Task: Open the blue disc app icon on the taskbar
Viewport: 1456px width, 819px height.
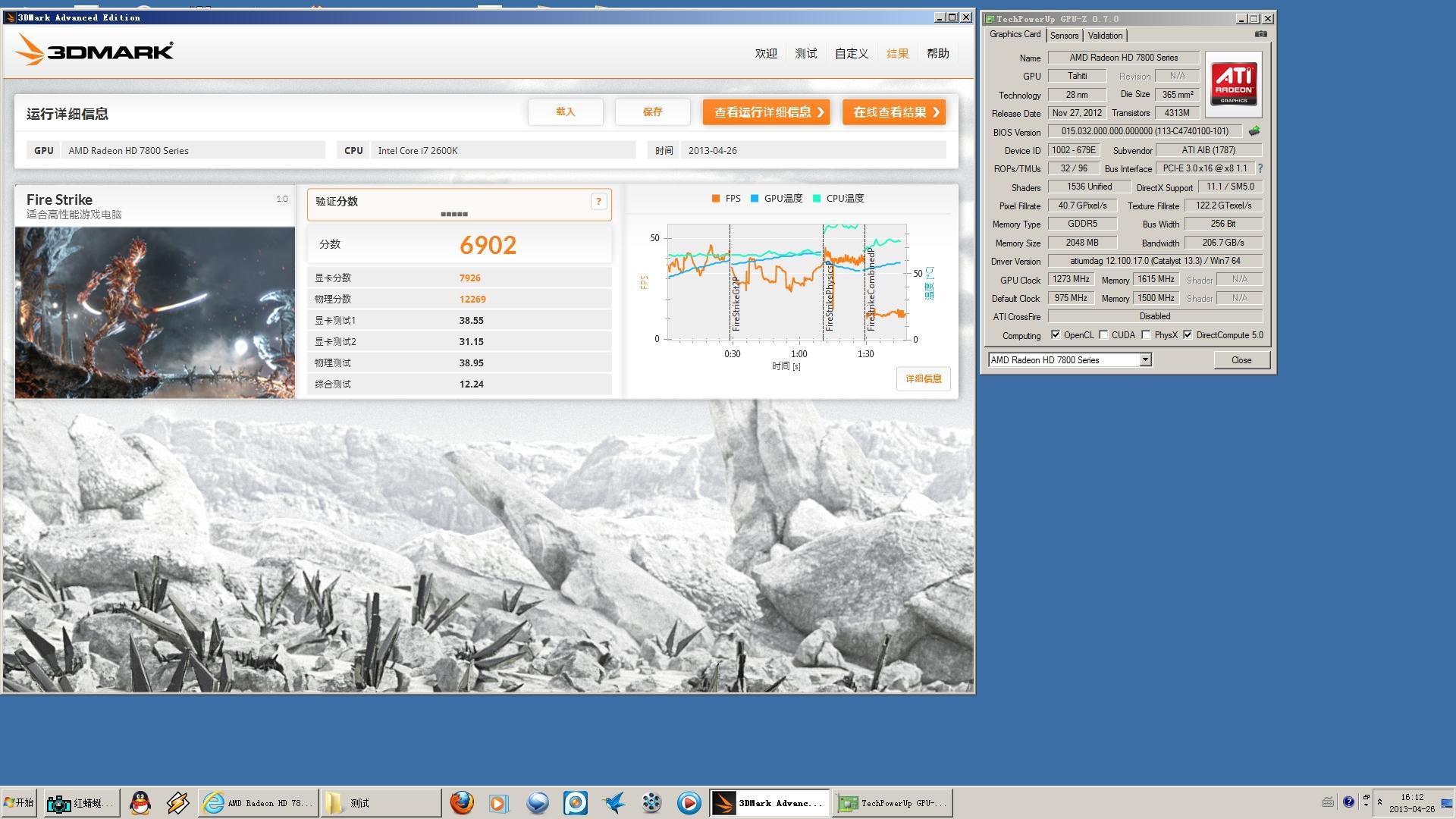Action: [x=576, y=802]
